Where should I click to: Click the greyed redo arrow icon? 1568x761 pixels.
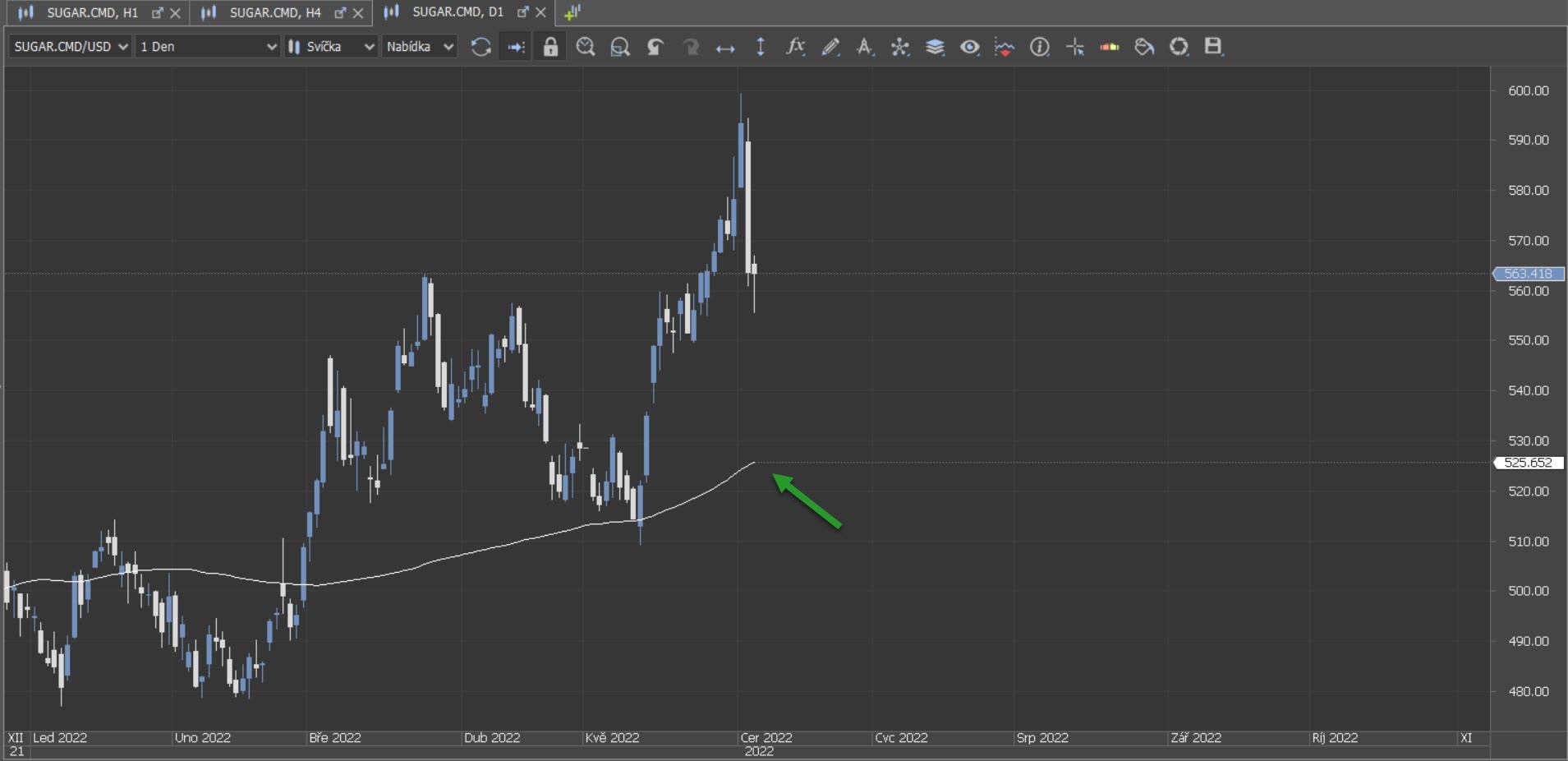pos(691,47)
